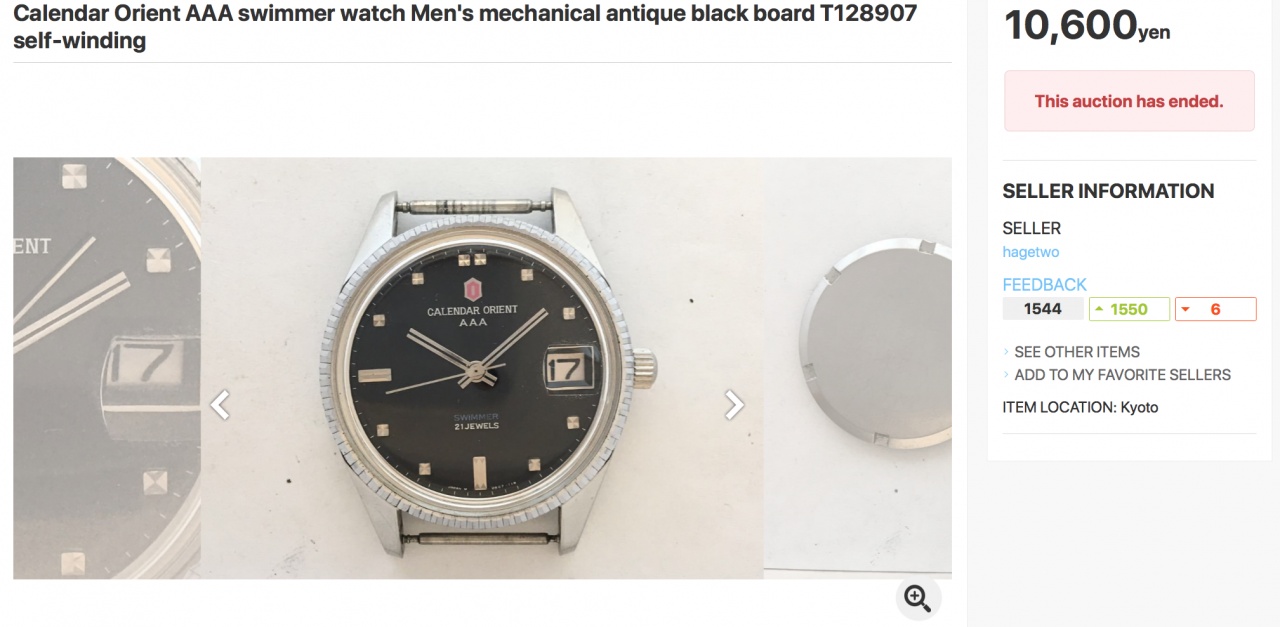Select the right case back thumbnail
The height and width of the screenshot is (627, 1280).
tap(858, 368)
